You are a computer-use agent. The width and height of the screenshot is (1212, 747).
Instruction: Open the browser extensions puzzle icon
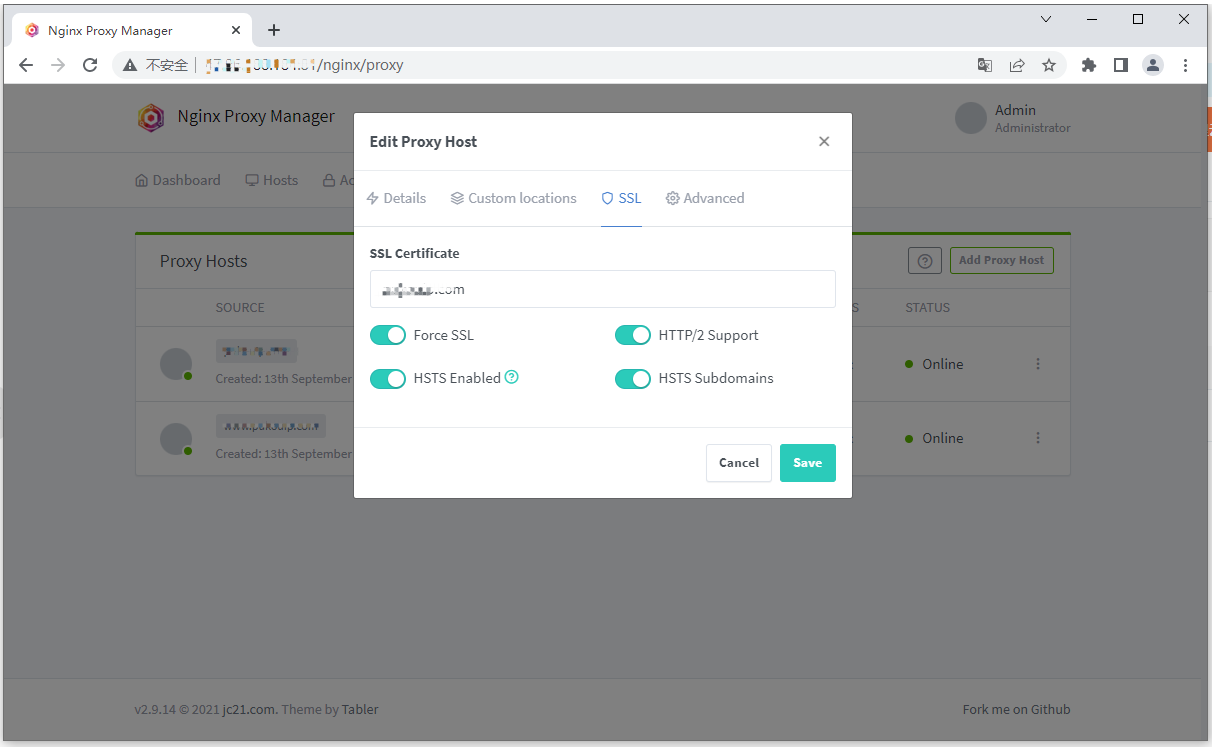tap(1089, 65)
